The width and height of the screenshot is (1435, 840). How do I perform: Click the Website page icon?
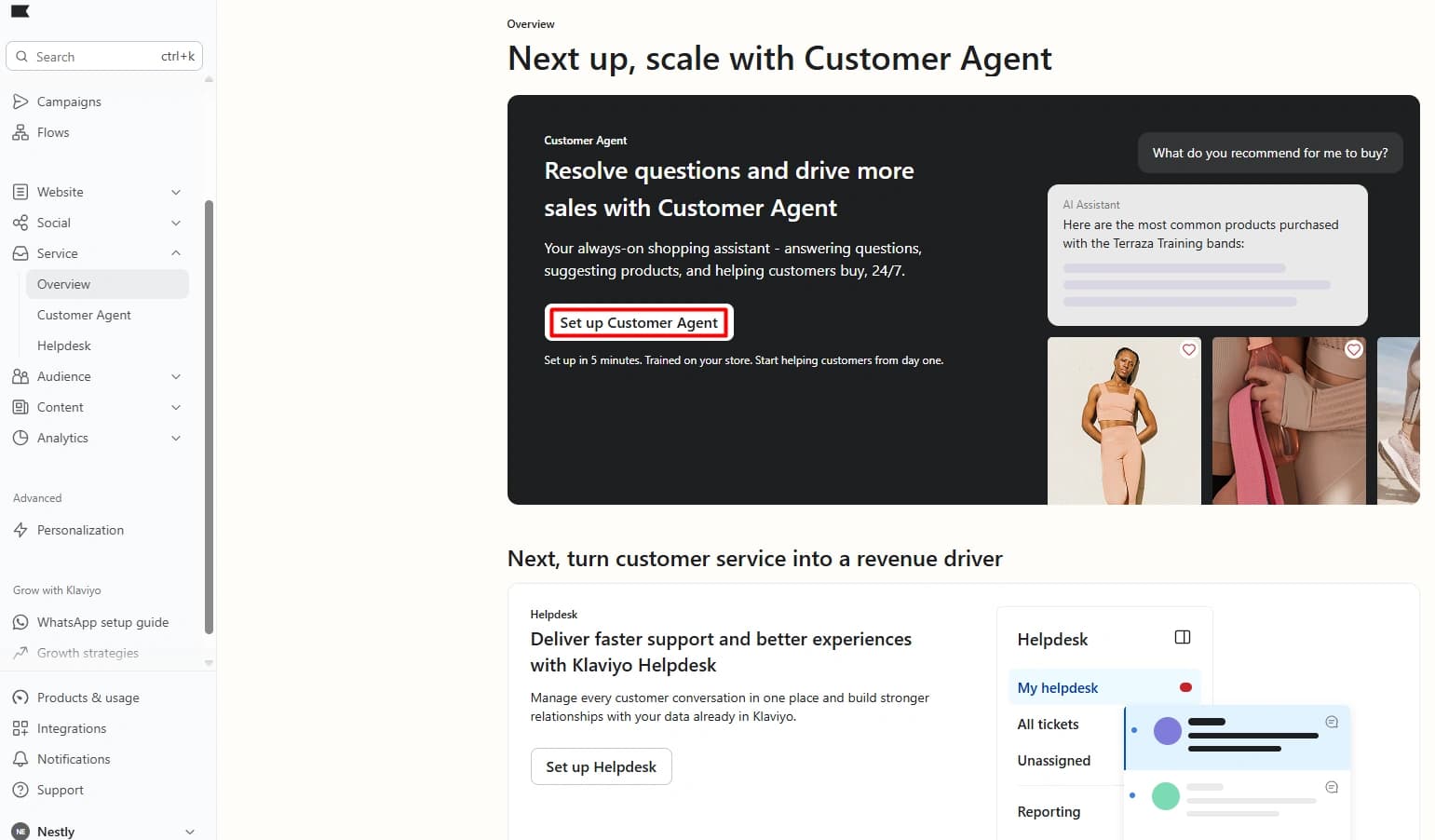pyautogui.click(x=20, y=192)
